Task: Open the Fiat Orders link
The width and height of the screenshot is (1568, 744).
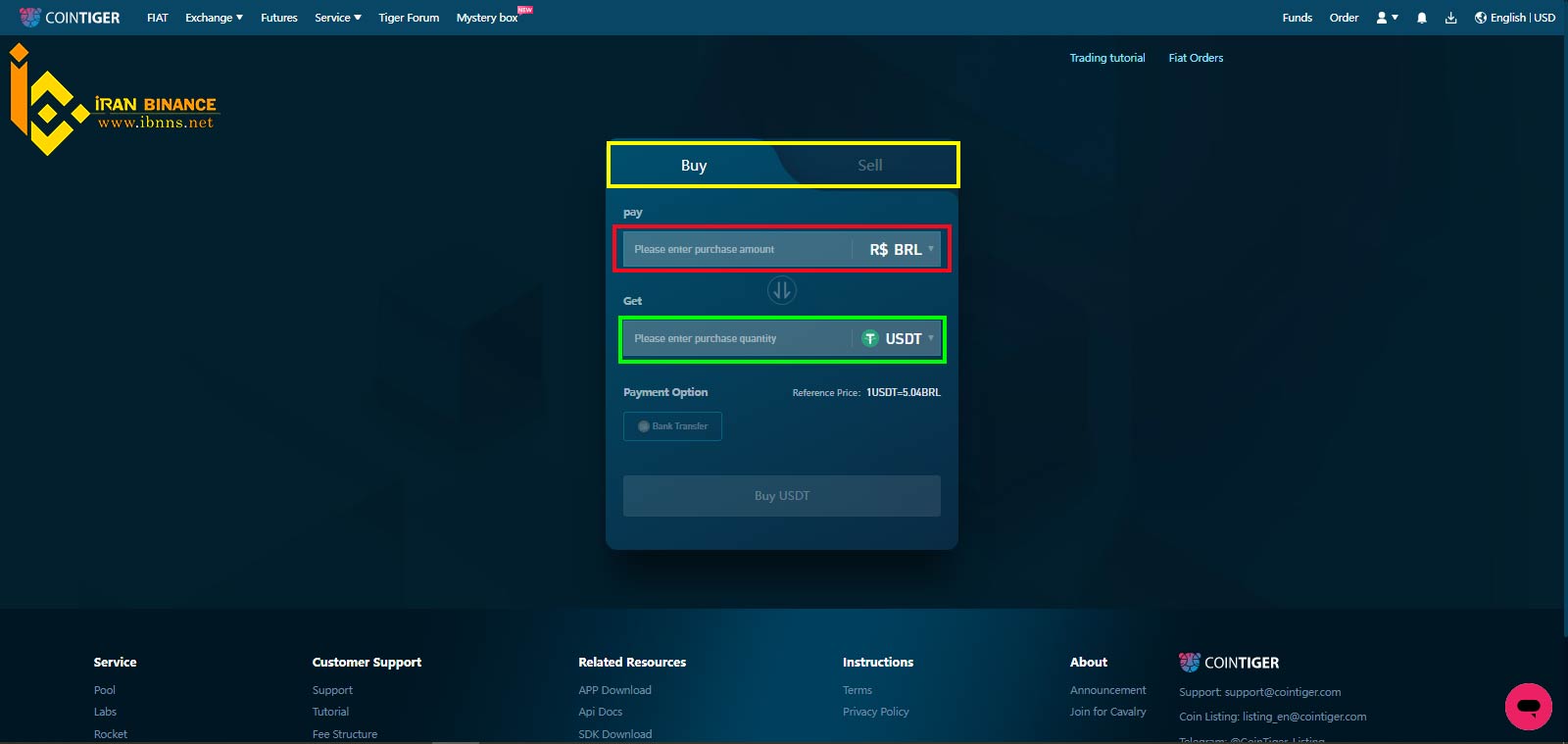Action: pos(1196,58)
